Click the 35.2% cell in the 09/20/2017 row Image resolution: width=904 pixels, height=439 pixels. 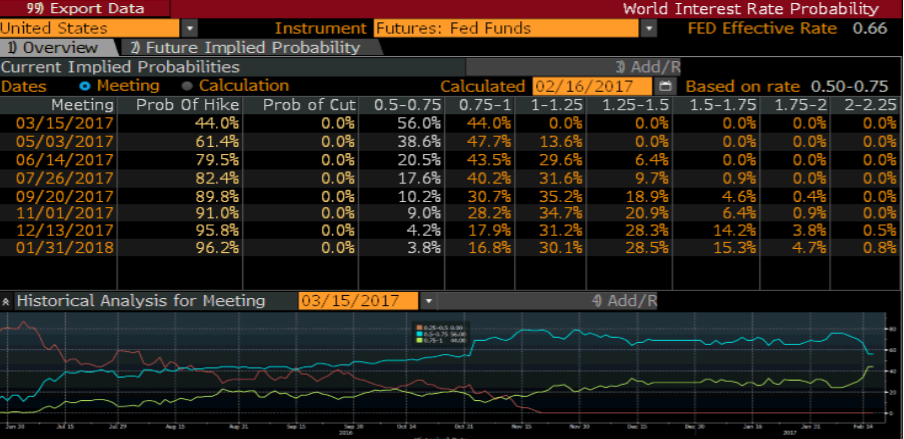[561, 195]
